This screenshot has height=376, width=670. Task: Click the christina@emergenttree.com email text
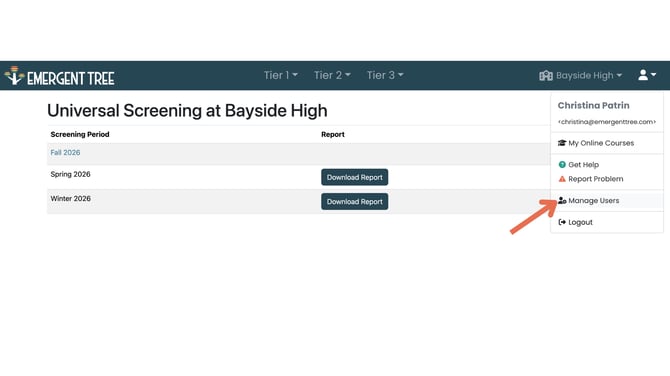pyautogui.click(x=607, y=122)
